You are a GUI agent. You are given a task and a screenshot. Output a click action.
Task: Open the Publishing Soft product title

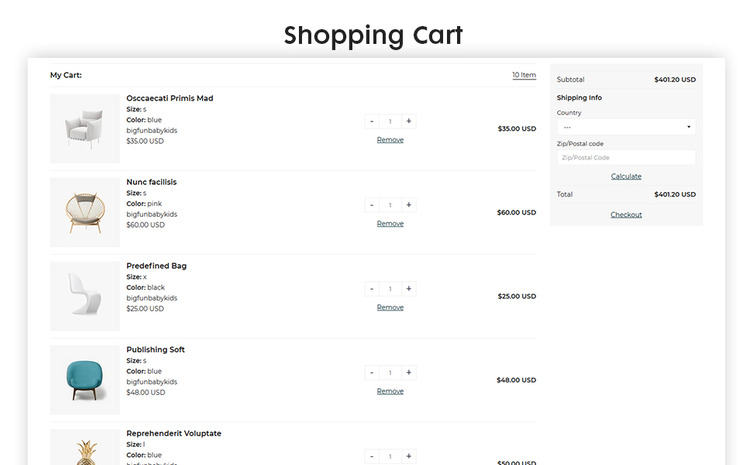pos(156,350)
